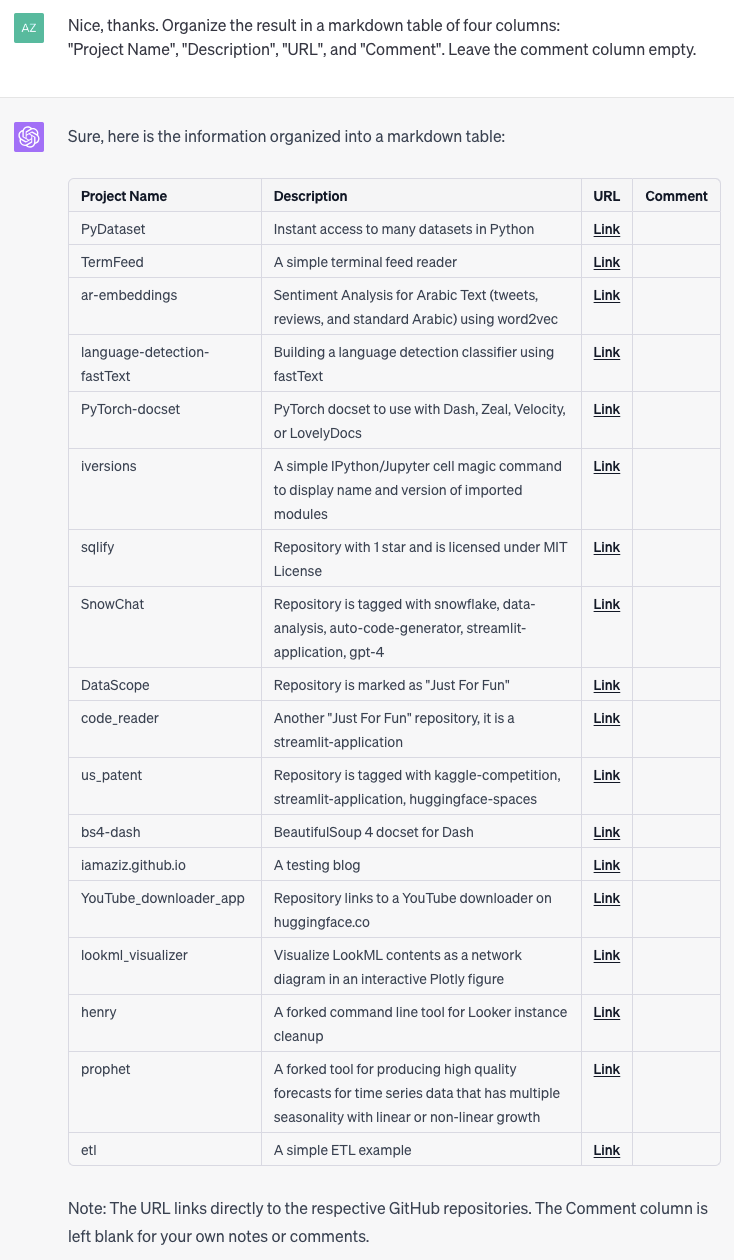This screenshot has height=1260, width=734.
Task: Open the lookml_visualizer repository link
Action: tap(606, 955)
